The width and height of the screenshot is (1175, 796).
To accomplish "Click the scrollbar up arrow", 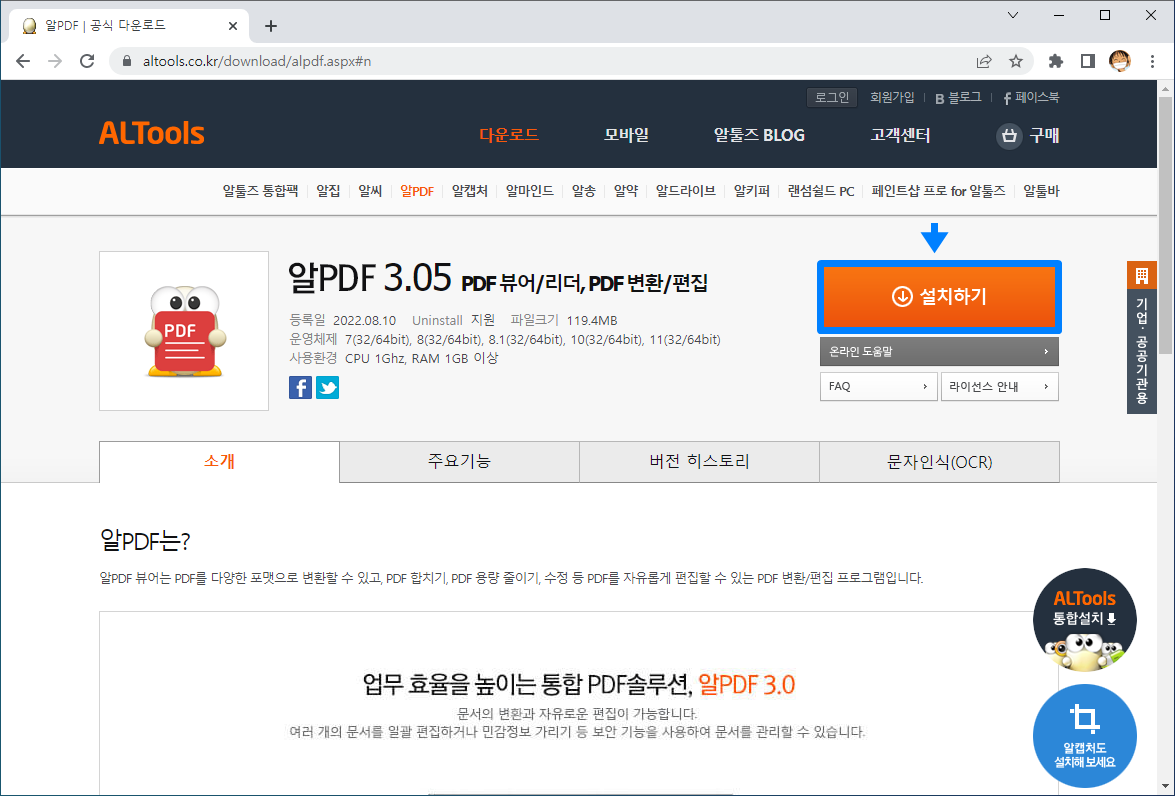I will (1165, 88).
